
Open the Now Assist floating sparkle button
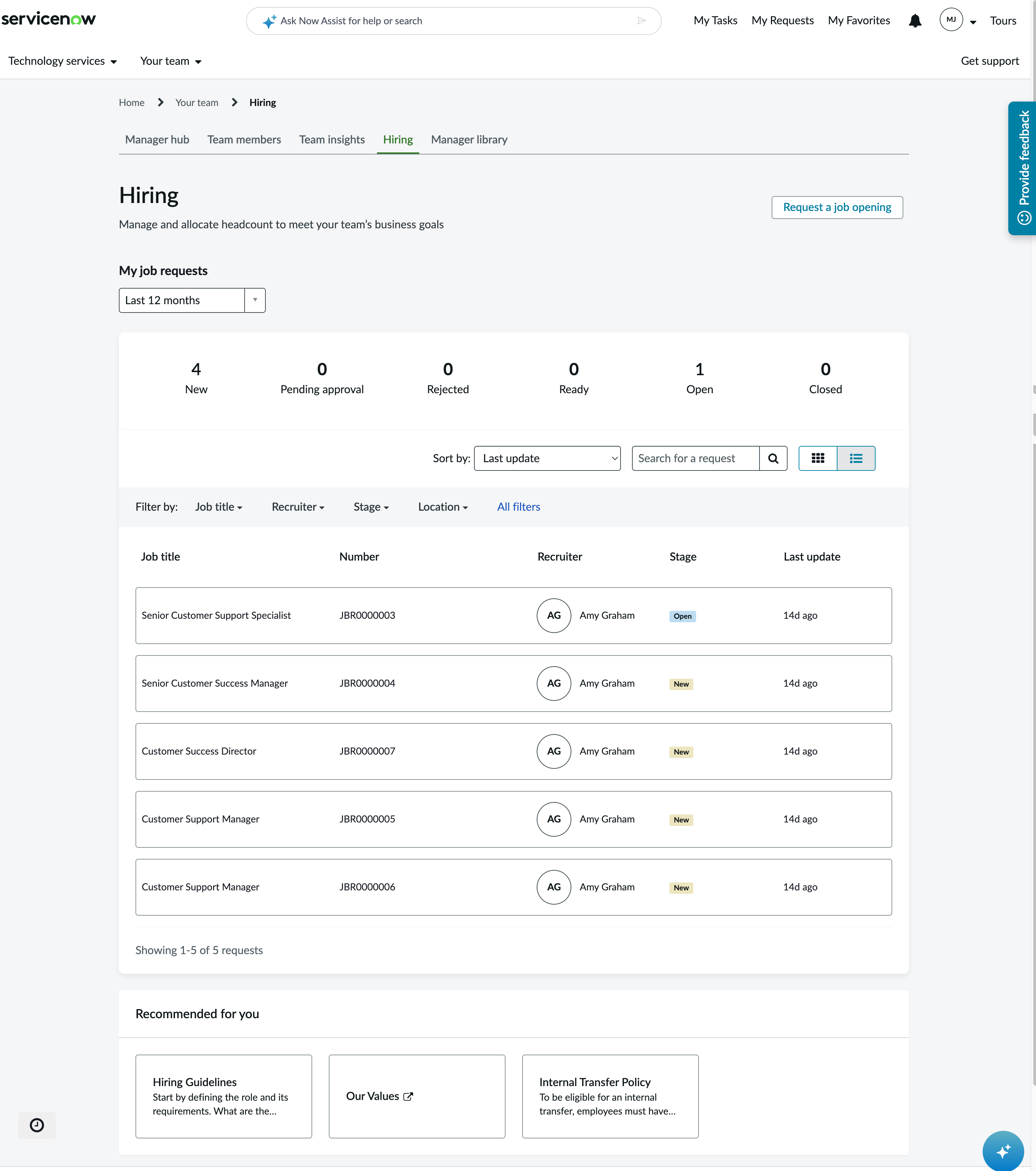(1003, 1150)
